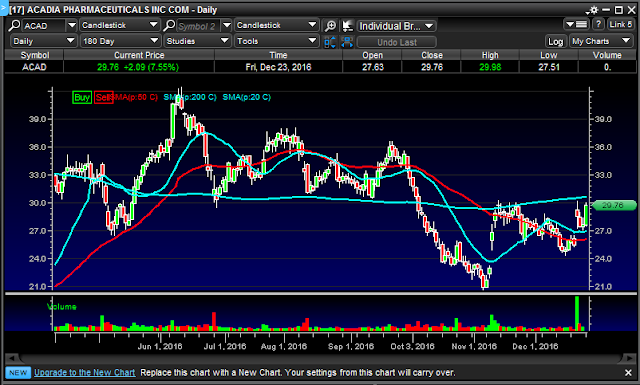Click the NEW badge in banner
Viewport: 640px width, 385px height.
point(18,372)
